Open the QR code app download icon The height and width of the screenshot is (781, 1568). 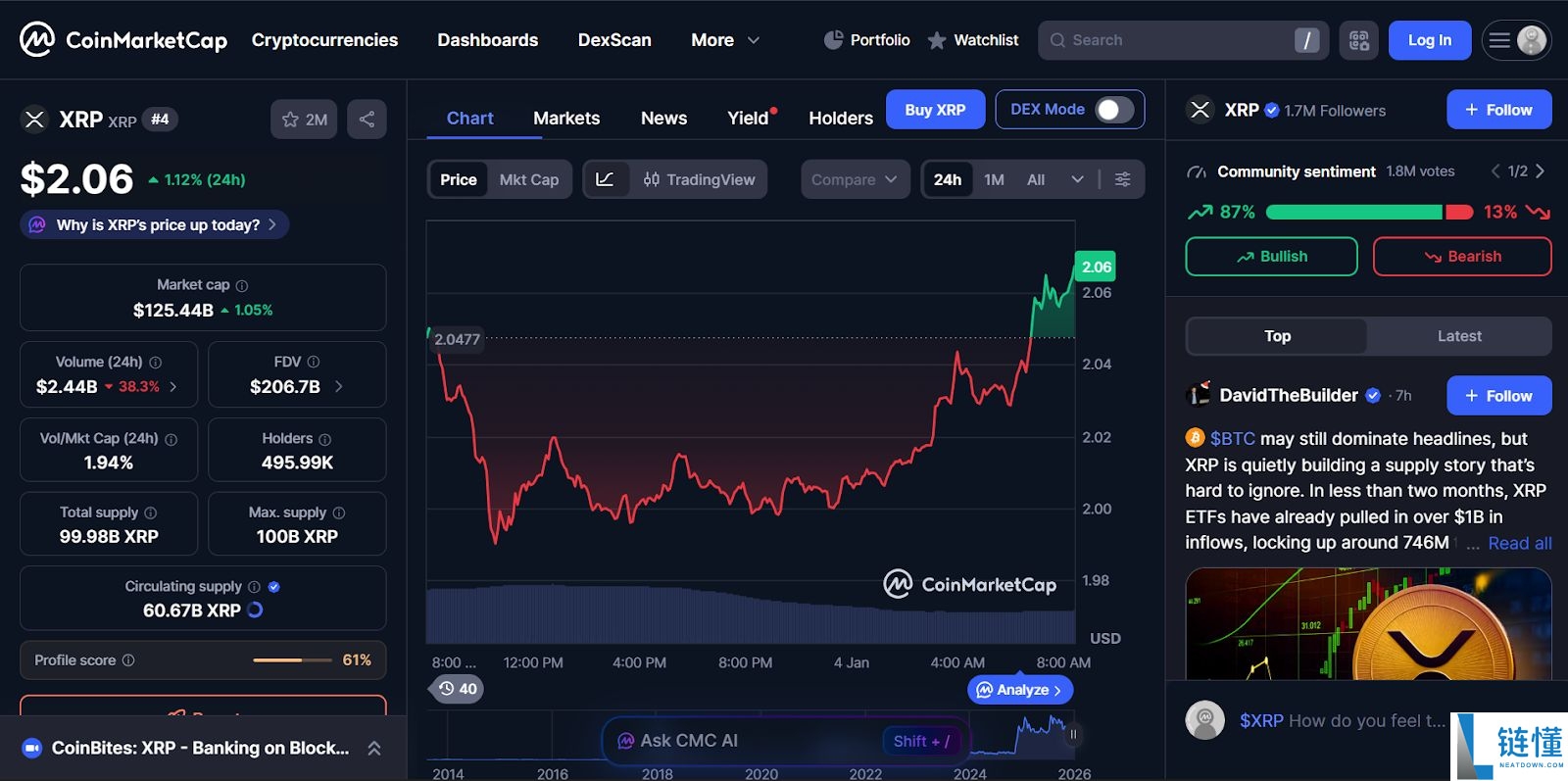point(1359,40)
